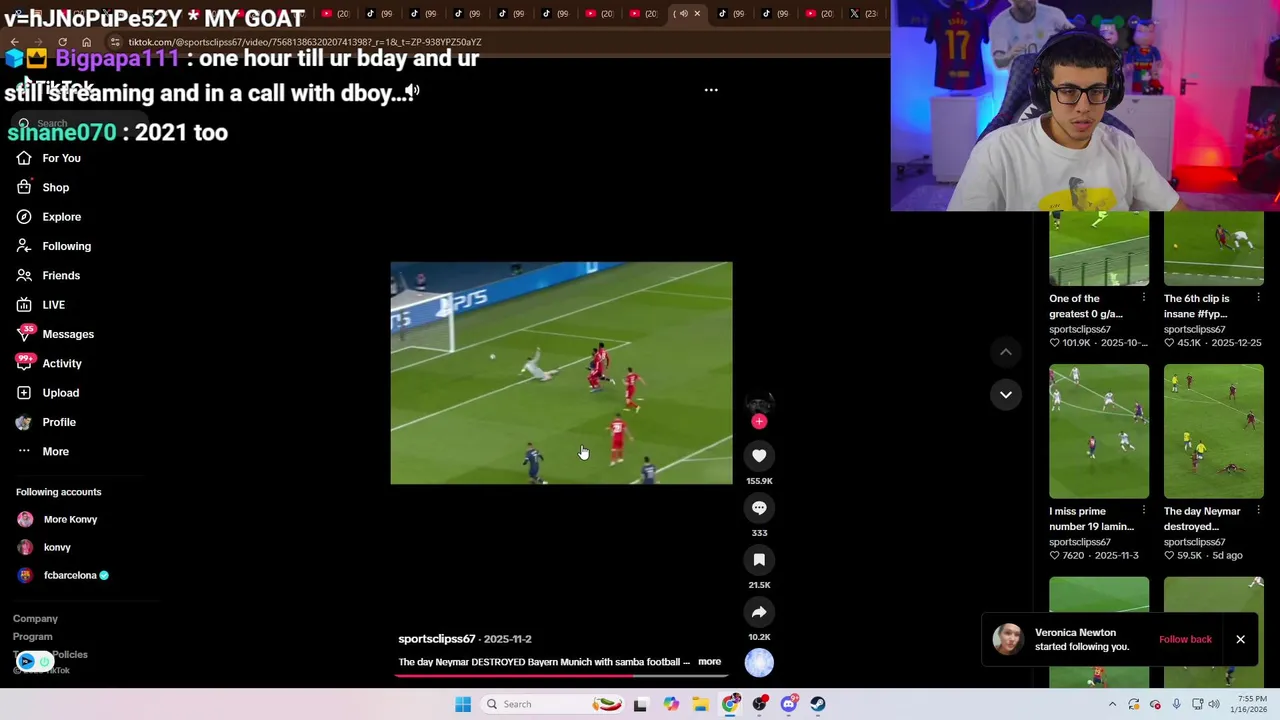Screen dimensions: 1280x720
Task: Open options for 'The 6th clip is insane' video
Action: point(1258,298)
